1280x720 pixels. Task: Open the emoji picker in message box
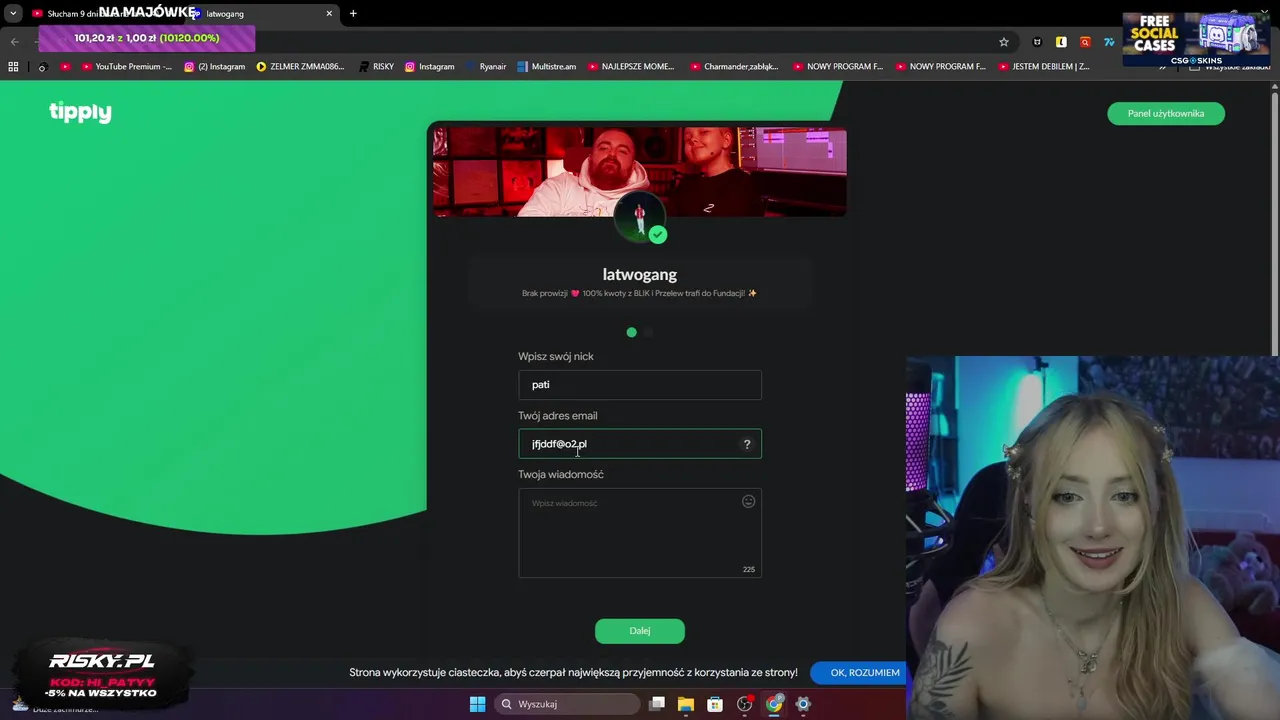pos(748,501)
